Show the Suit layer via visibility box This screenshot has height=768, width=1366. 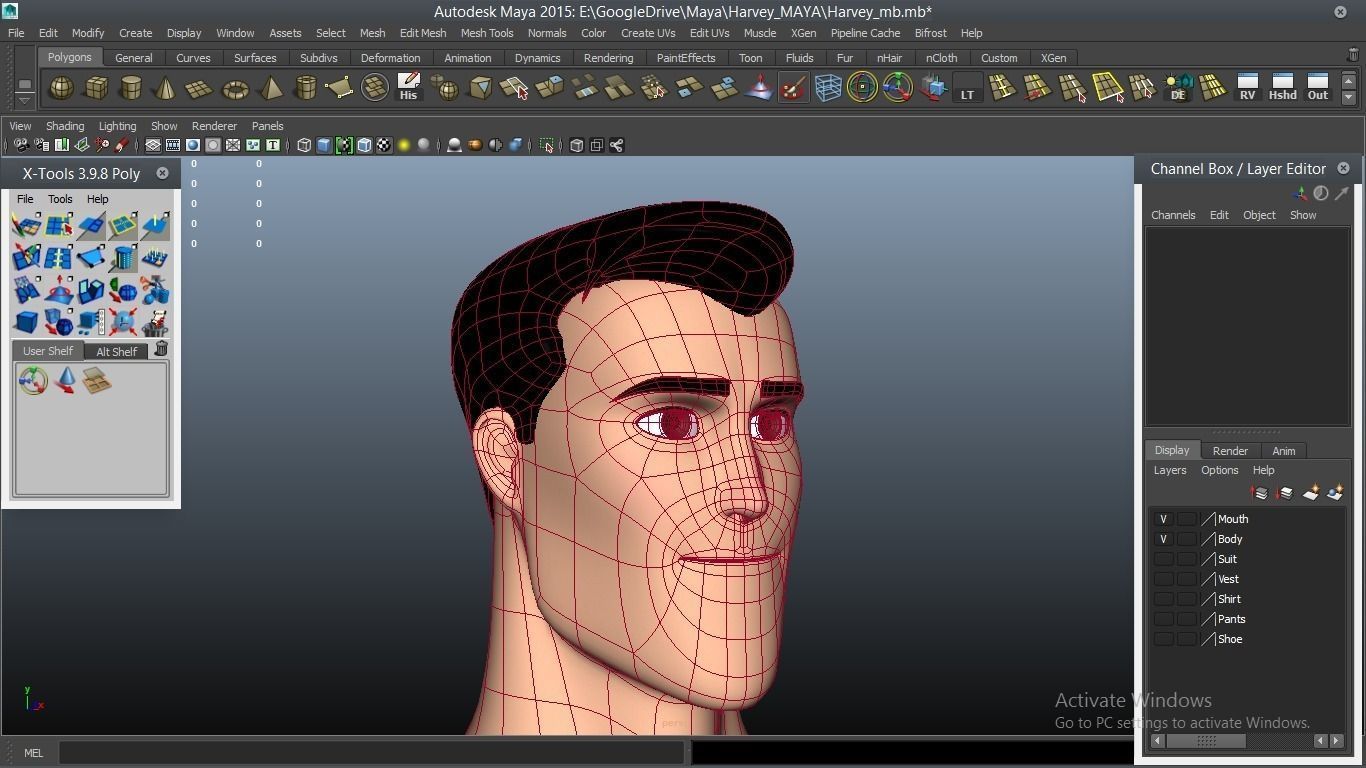pyautogui.click(x=1163, y=559)
